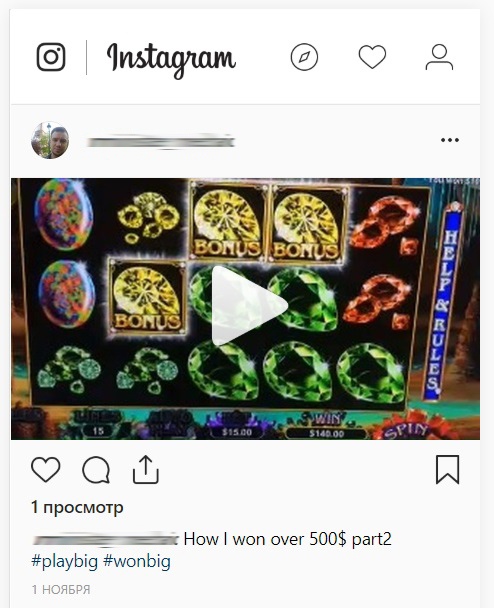Open the #playbig hashtag
Screen dimensions: 494x608
click(64, 561)
